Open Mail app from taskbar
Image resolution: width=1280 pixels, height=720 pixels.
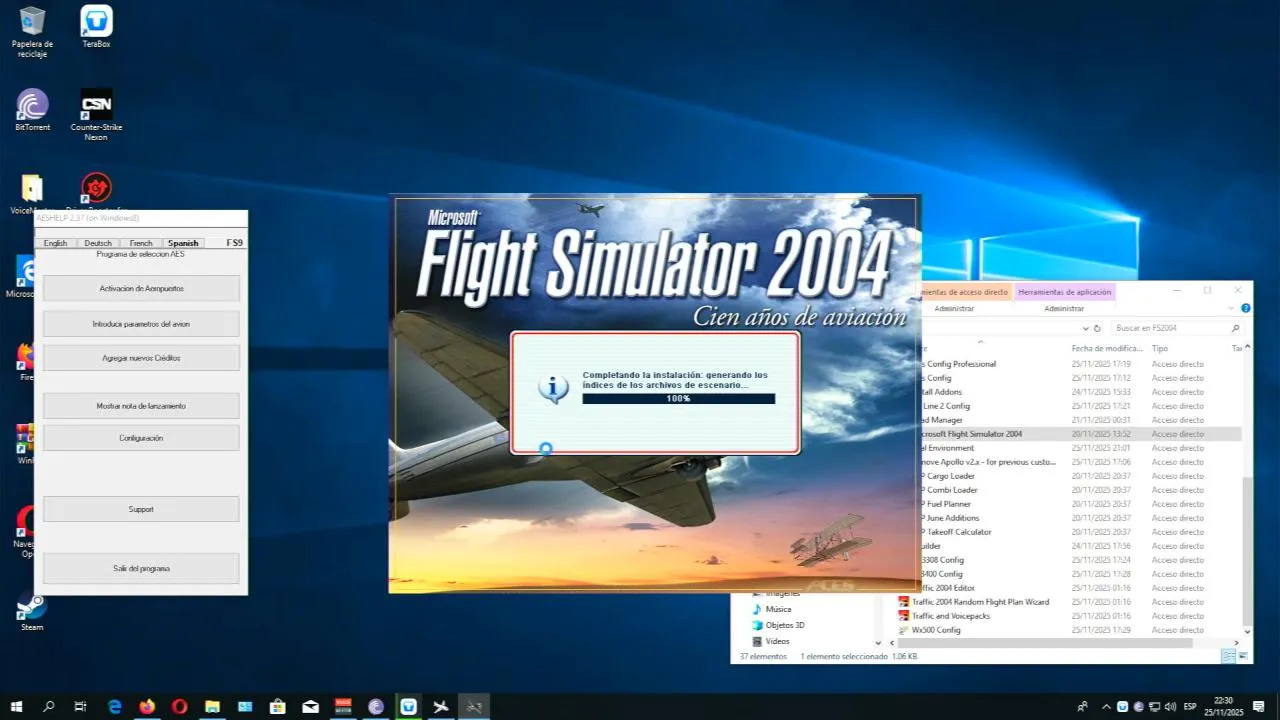(310, 706)
